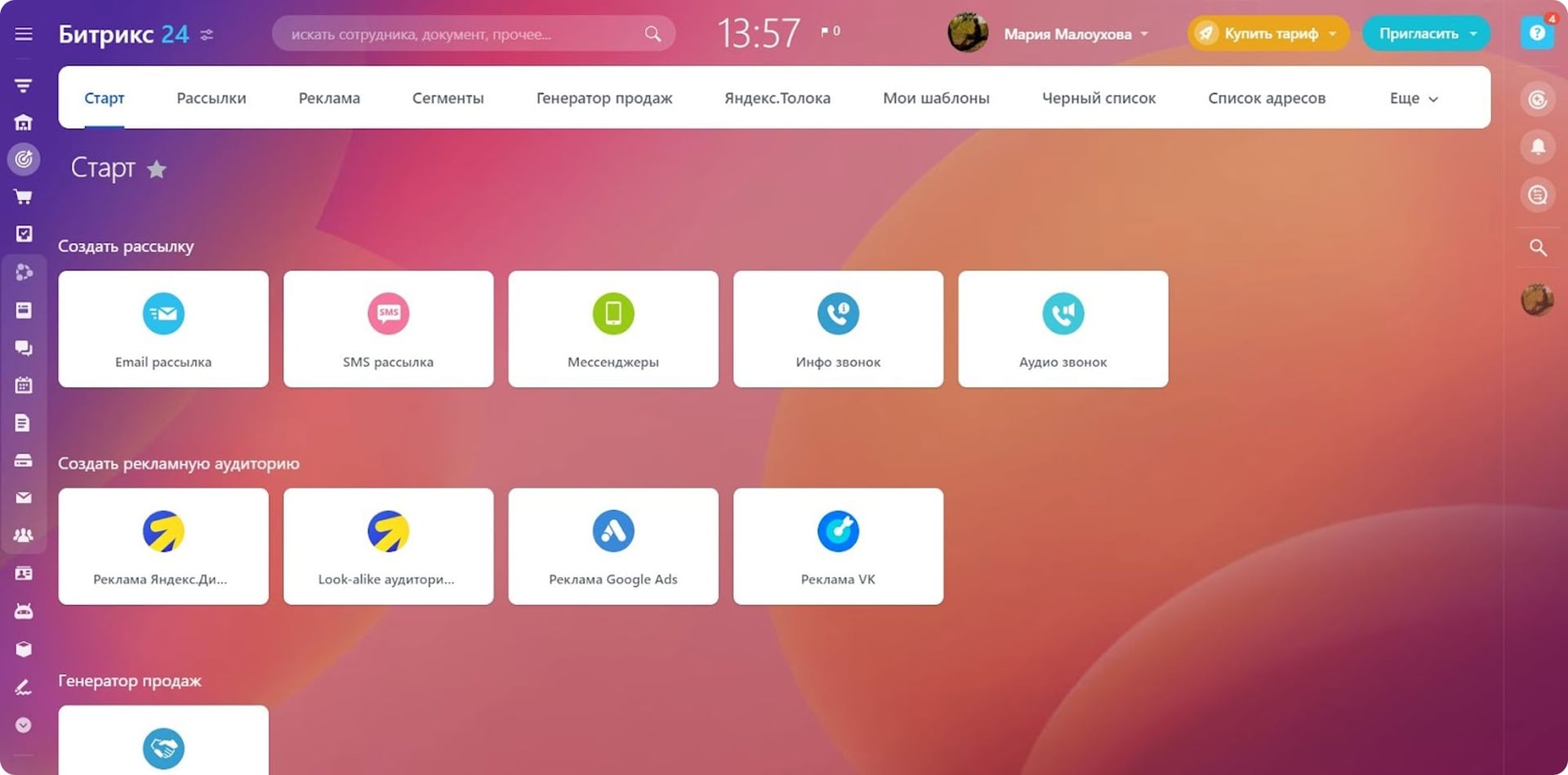Expand the Еще tab dropdown
Viewport: 1568px width, 775px height.
pos(1414,98)
